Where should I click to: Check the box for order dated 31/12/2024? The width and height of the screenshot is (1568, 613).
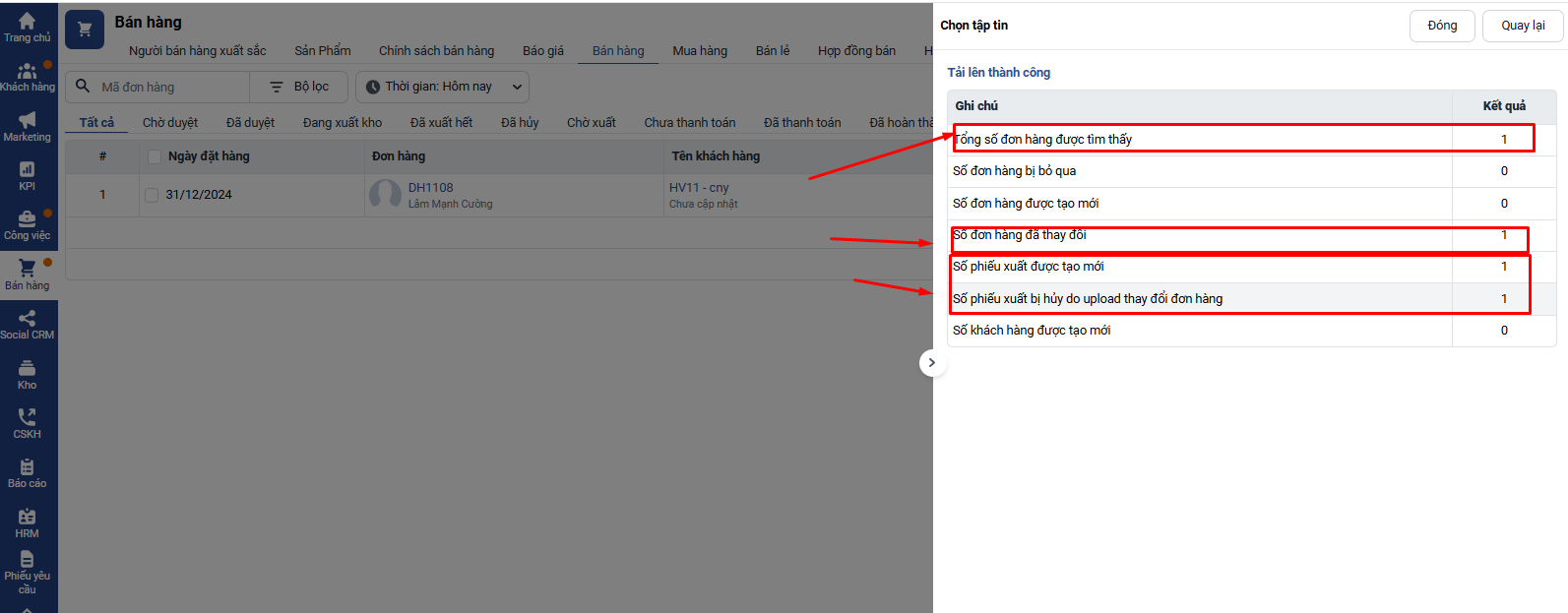152,195
